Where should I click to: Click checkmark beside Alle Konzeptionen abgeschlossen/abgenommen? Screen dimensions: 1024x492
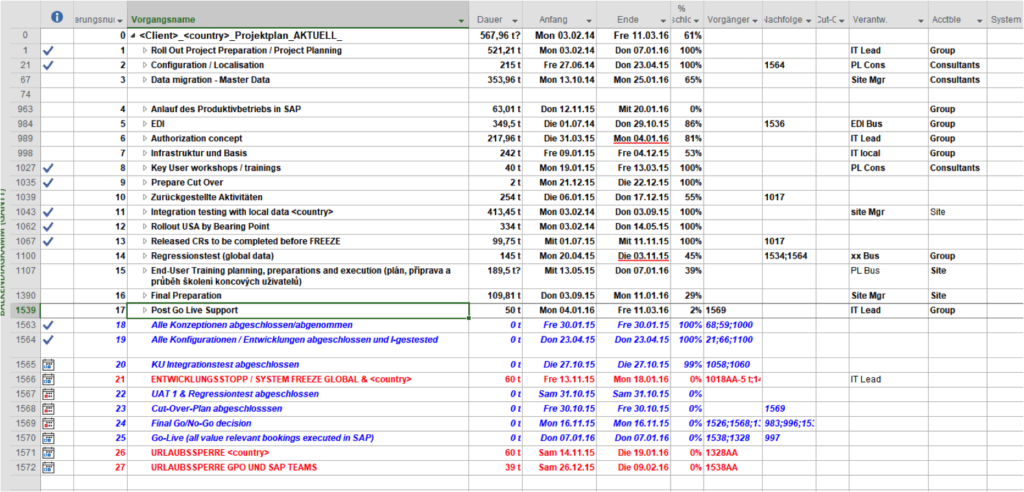coord(47,325)
